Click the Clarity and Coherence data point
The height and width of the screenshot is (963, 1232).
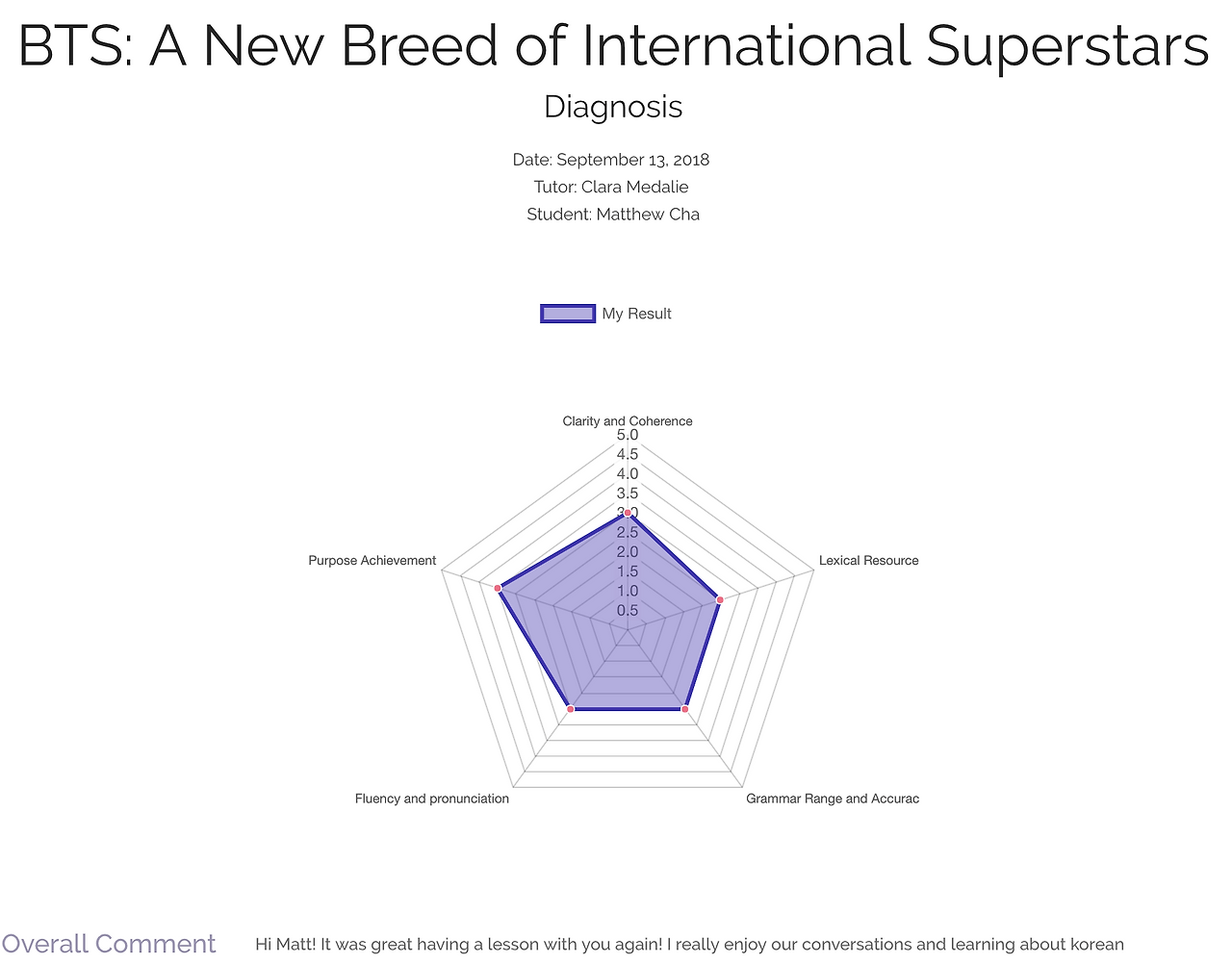pos(628,513)
